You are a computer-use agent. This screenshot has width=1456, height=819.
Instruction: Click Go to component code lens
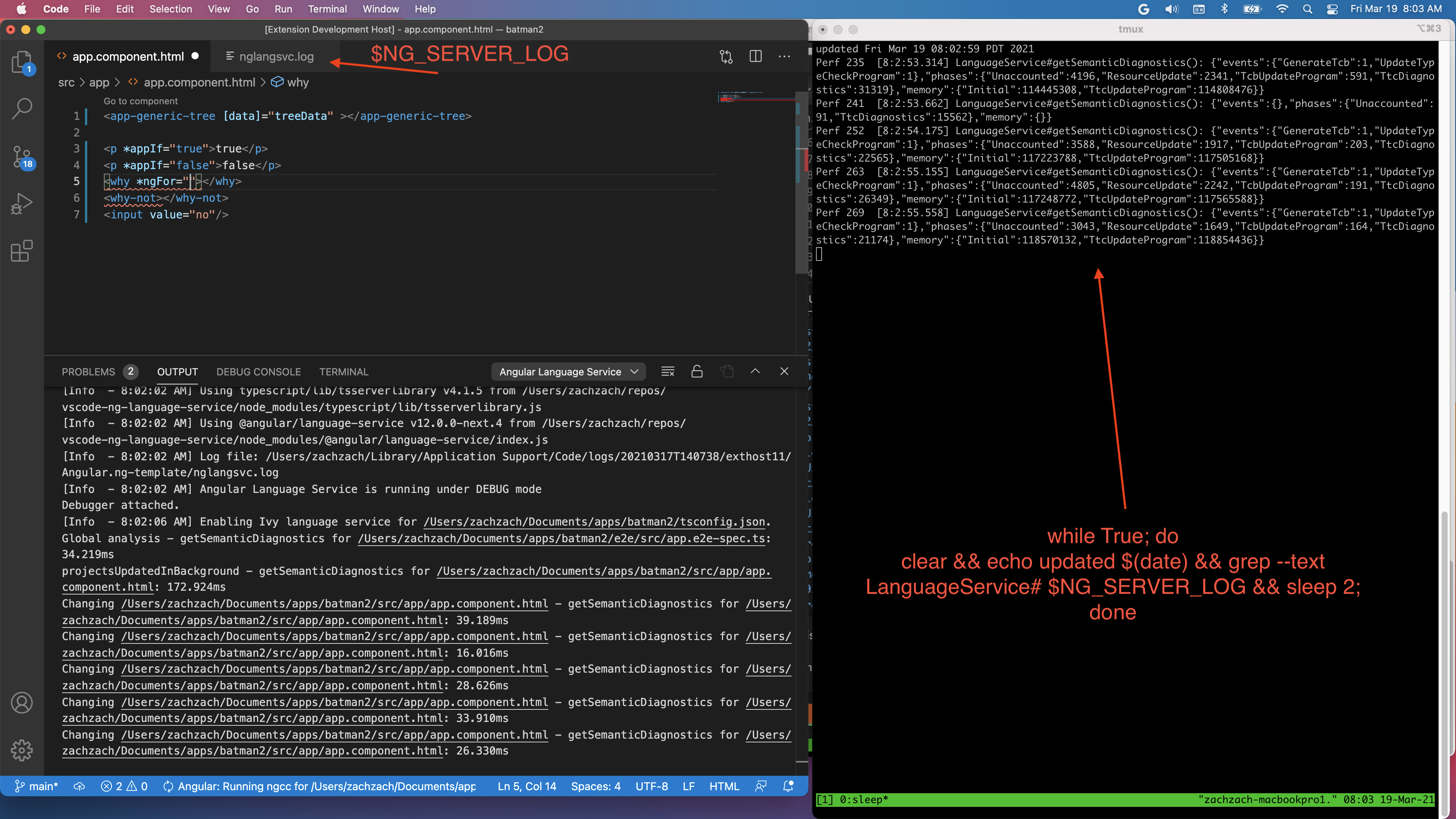click(x=140, y=101)
